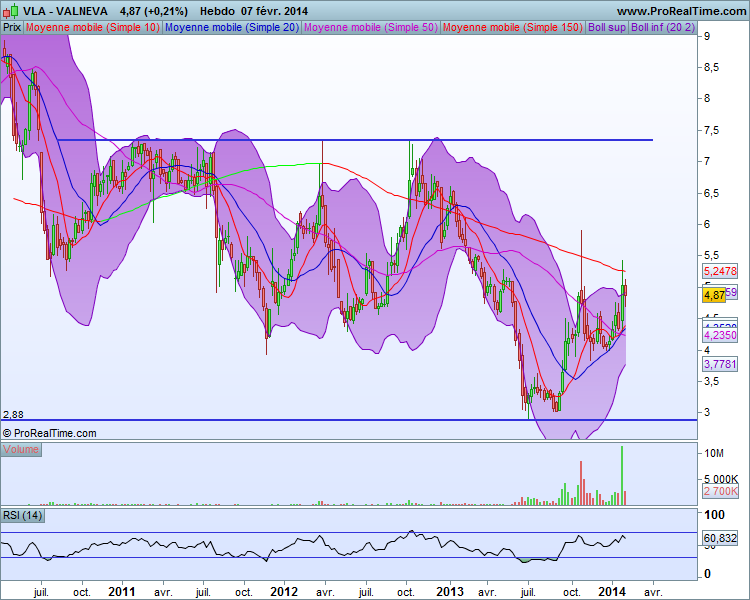Screen dimensions: 750x600
Task: Click the © ProRealTime.com copyright text
Action: point(50,433)
